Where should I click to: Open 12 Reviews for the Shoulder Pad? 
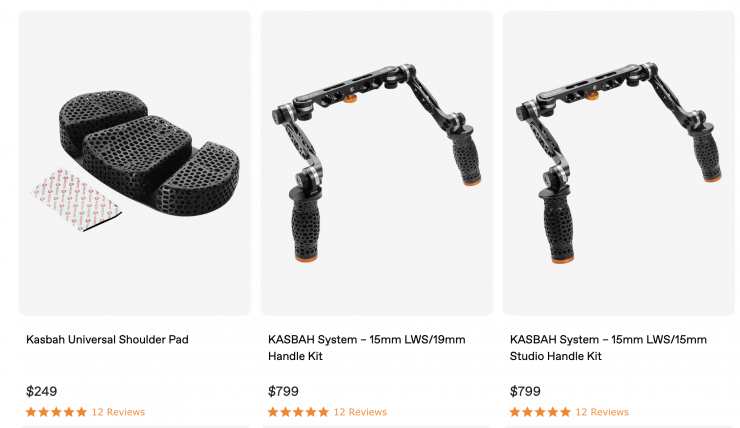pyautogui.click(x=118, y=412)
